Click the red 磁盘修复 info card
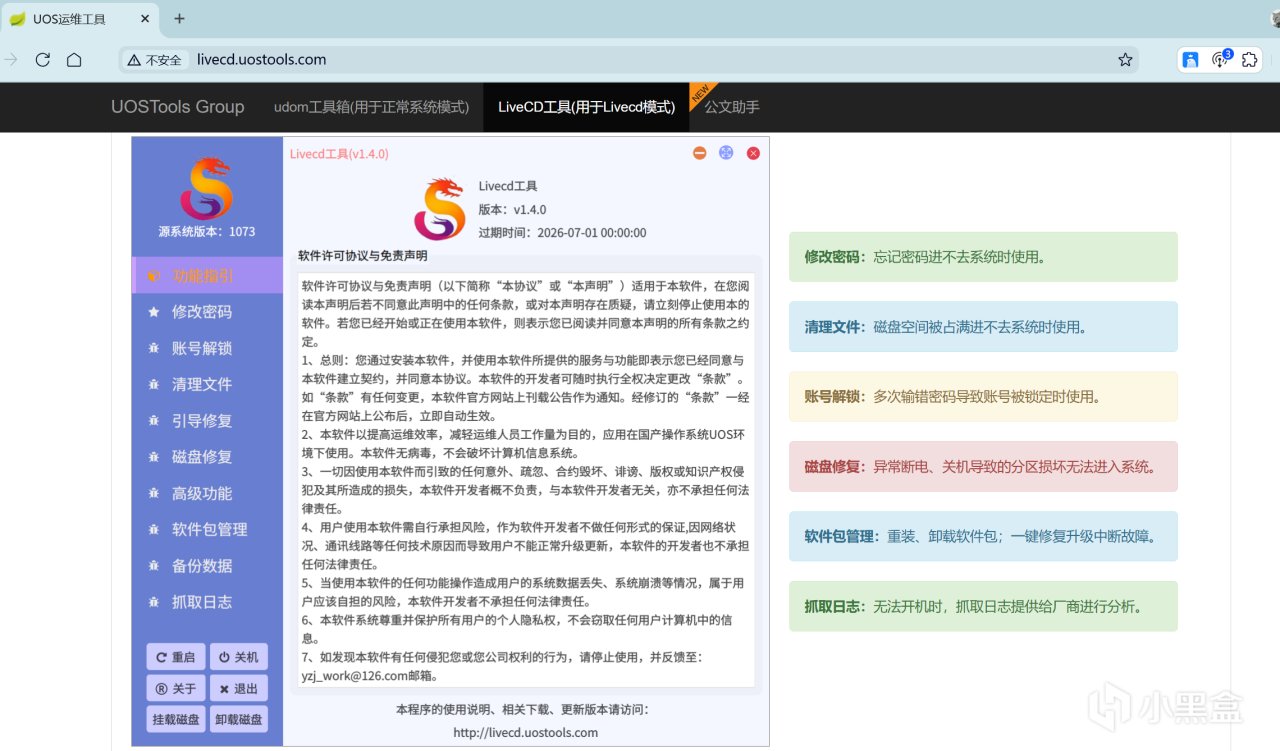The width and height of the screenshot is (1280, 751). click(x=983, y=467)
